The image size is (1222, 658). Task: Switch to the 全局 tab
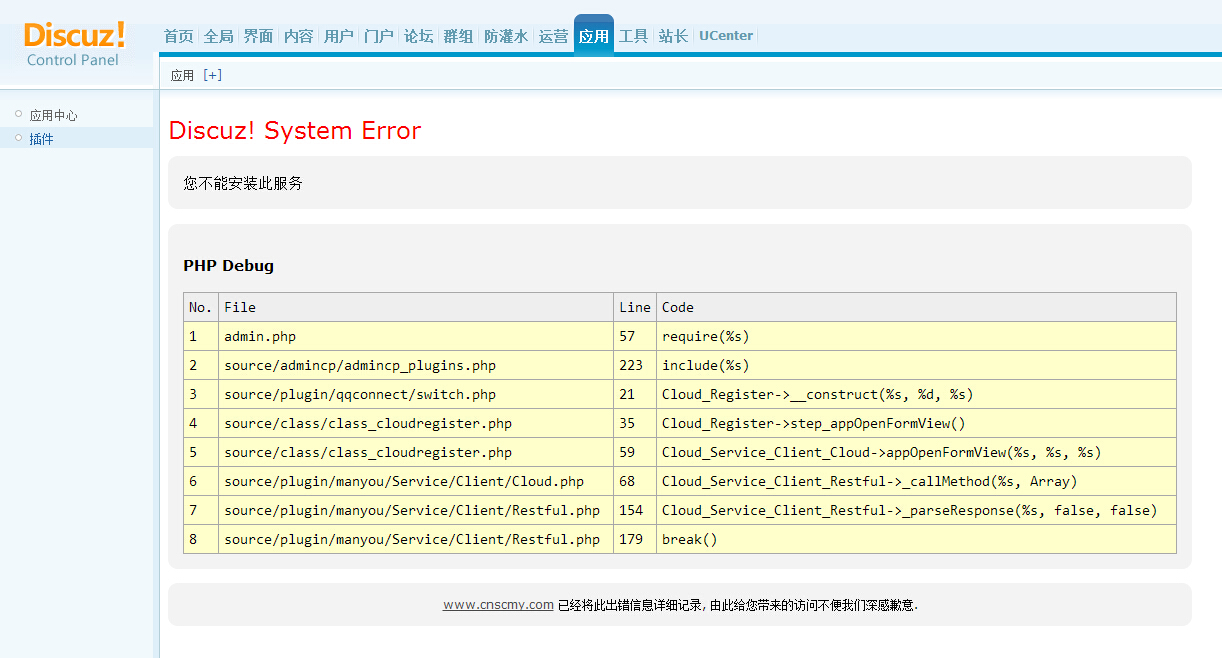click(218, 36)
